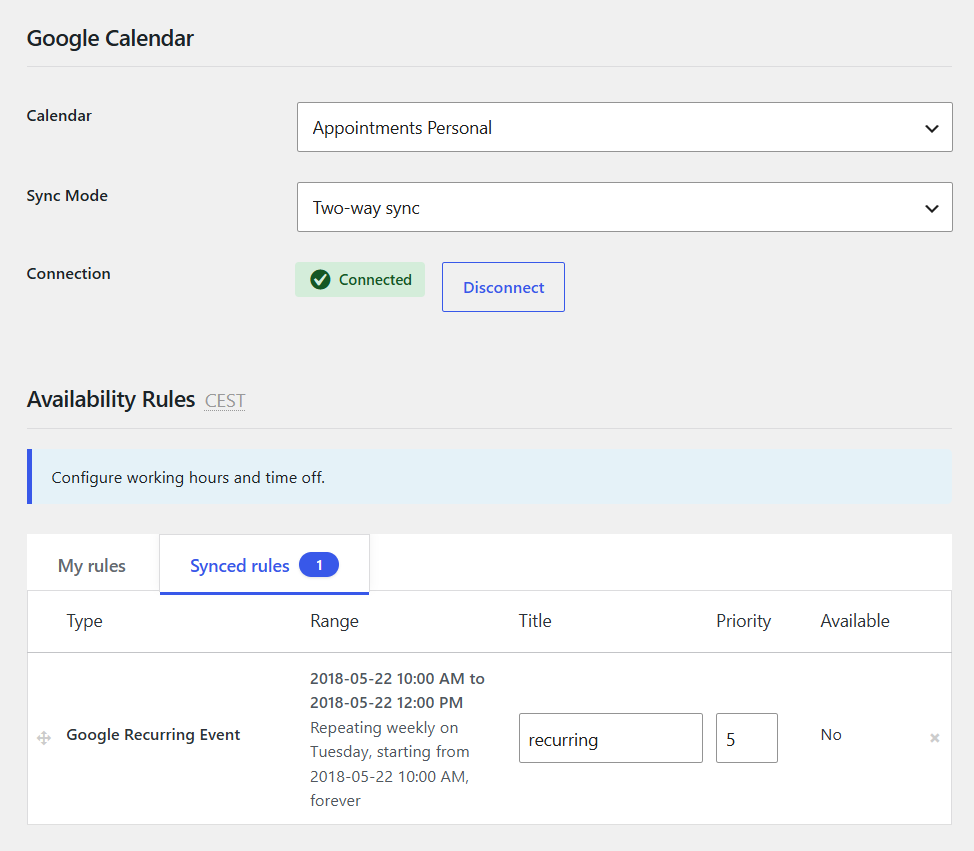Click the Synced rules count badge
Image resolution: width=974 pixels, height=851 pixels.
coord(319,565)
